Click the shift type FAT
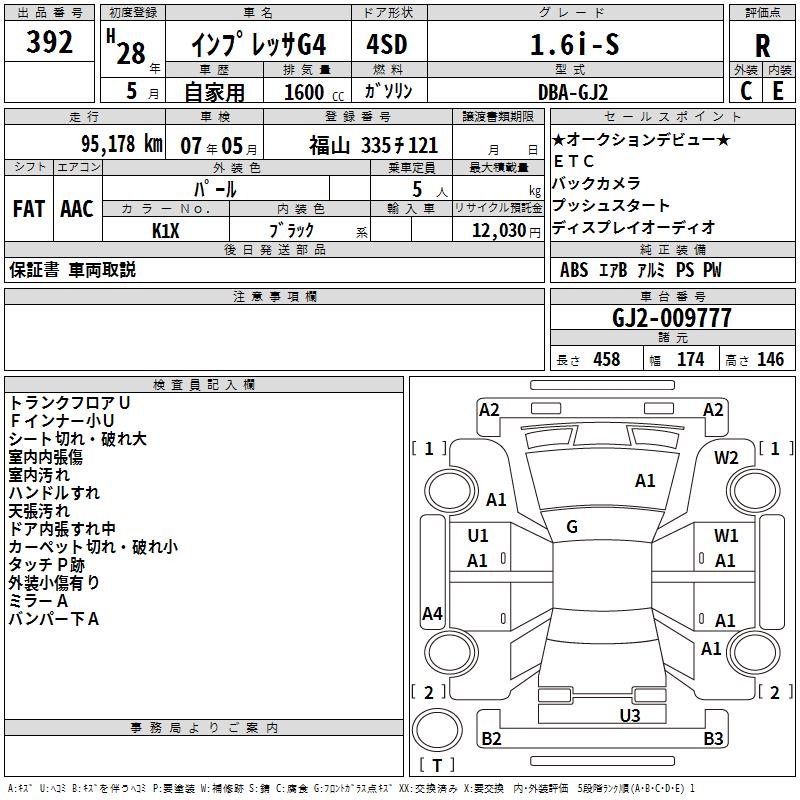This screenshot has width=800, height=800. point(29,209)
